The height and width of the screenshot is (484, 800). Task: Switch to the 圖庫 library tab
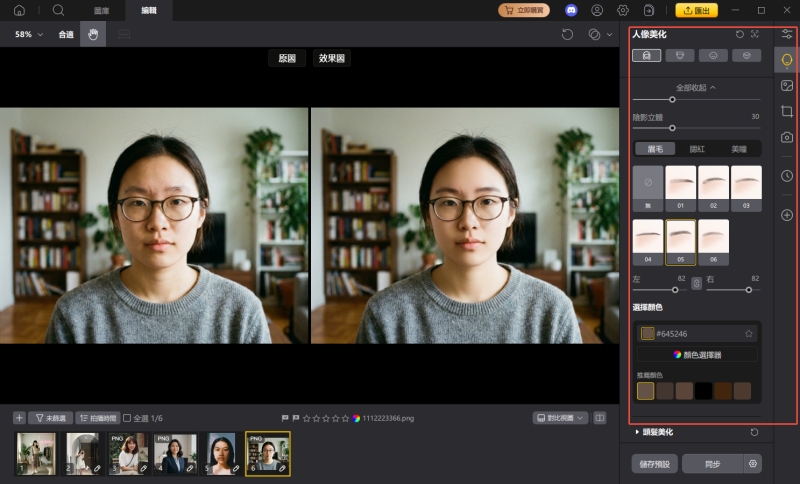(101, 10)
